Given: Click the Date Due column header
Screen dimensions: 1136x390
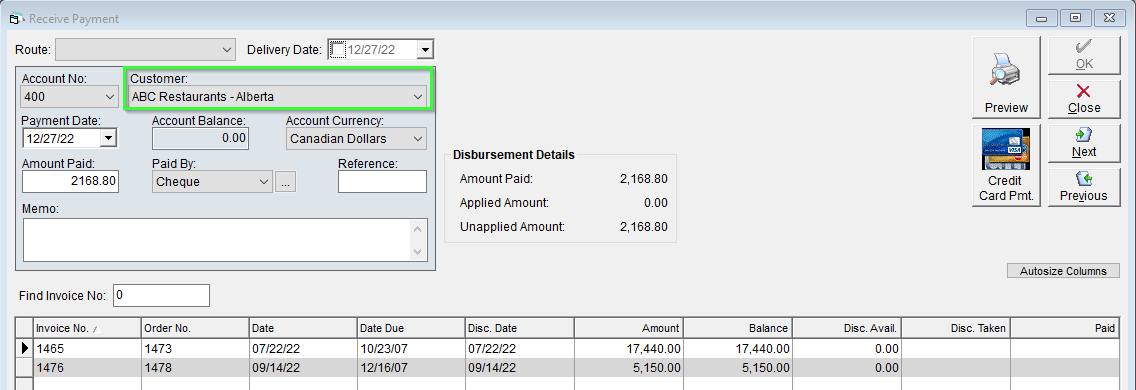Looking at the screenshot, I should click(x=411, y=328).
